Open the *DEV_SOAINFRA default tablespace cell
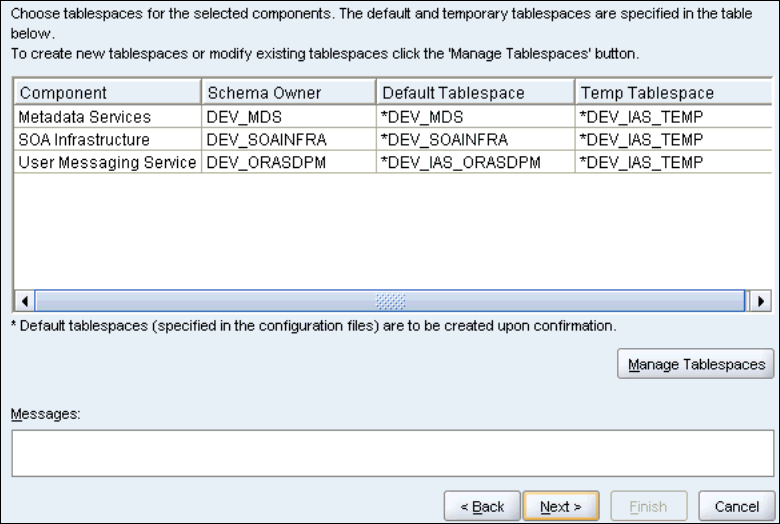Image resolution: width=780 pixels, height=524 pixels. click(x=474, y=139)
